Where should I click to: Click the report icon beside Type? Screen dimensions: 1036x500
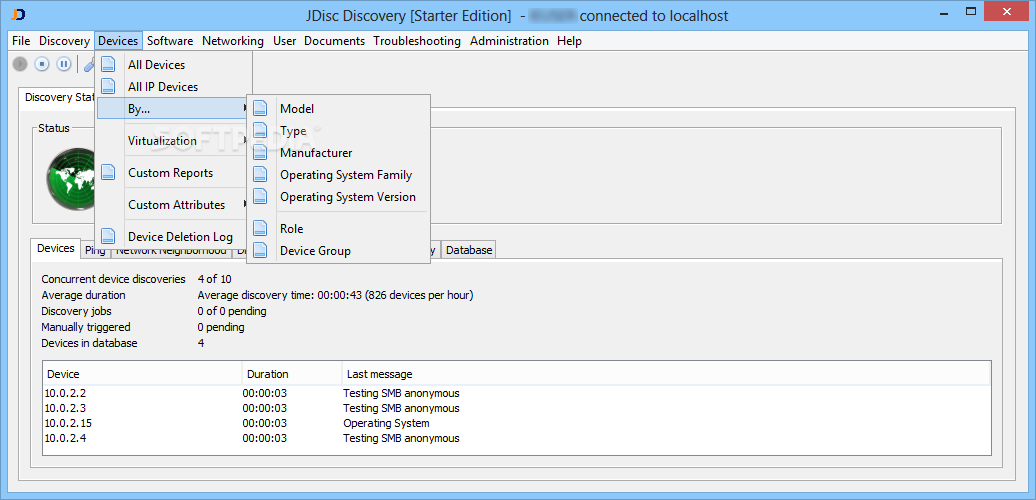pos(260,131)
